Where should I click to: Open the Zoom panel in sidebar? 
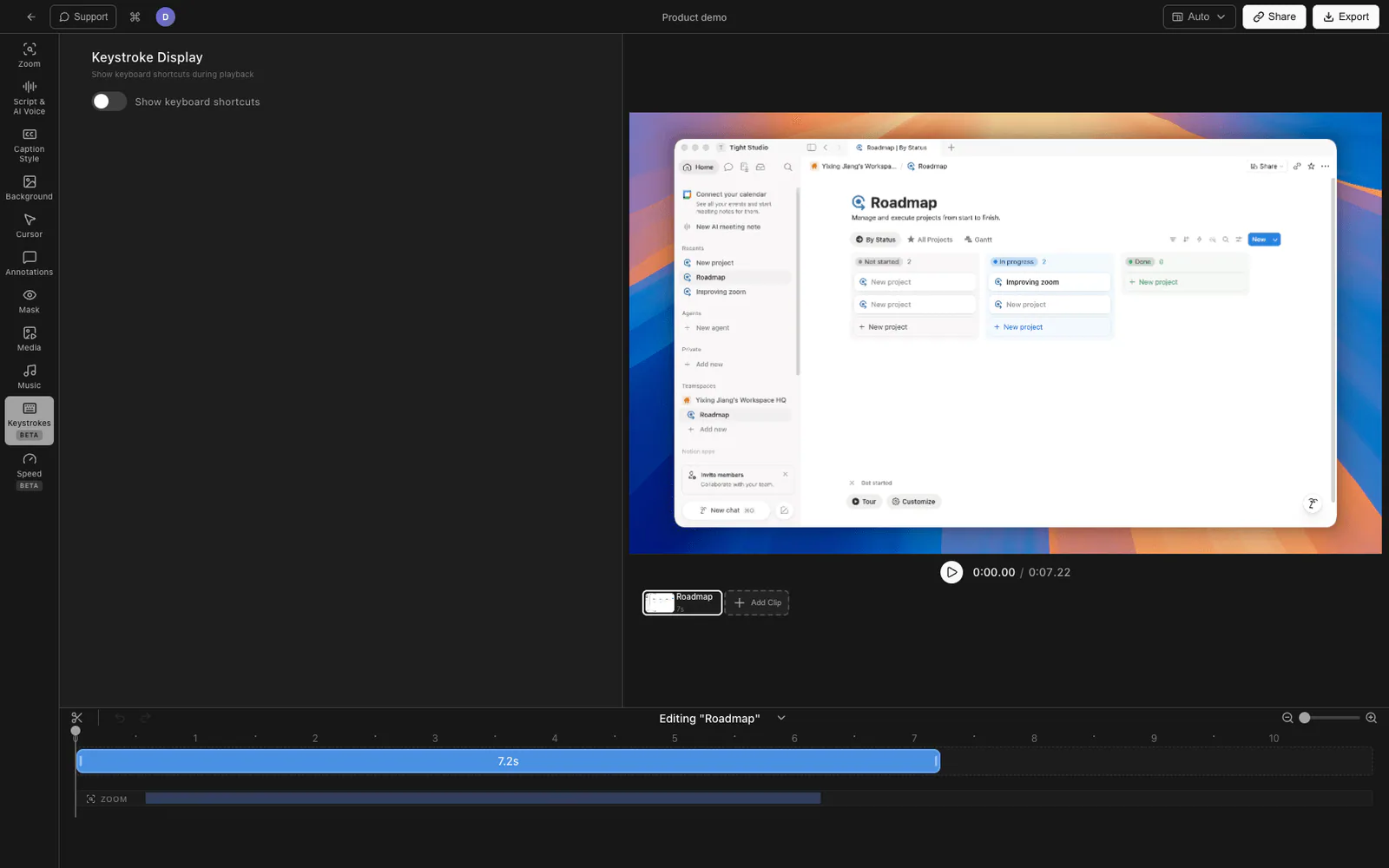(30, 55)
